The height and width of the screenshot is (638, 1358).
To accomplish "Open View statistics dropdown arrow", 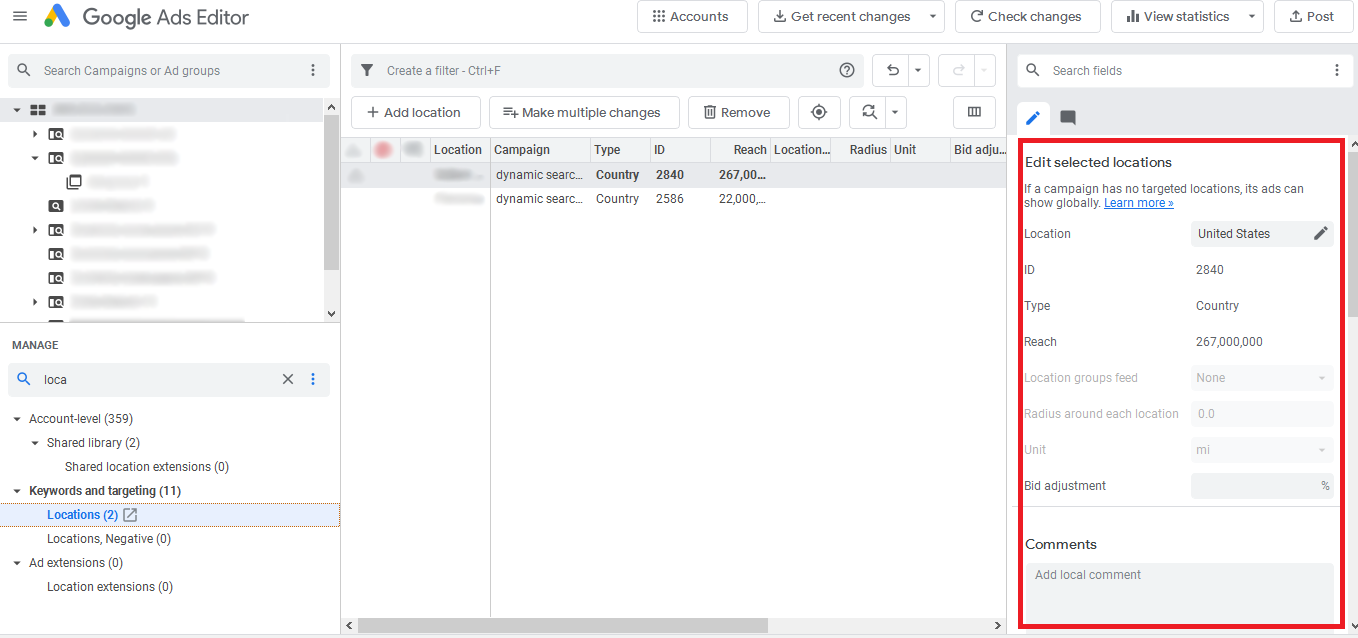I will tap(1252, 17).
